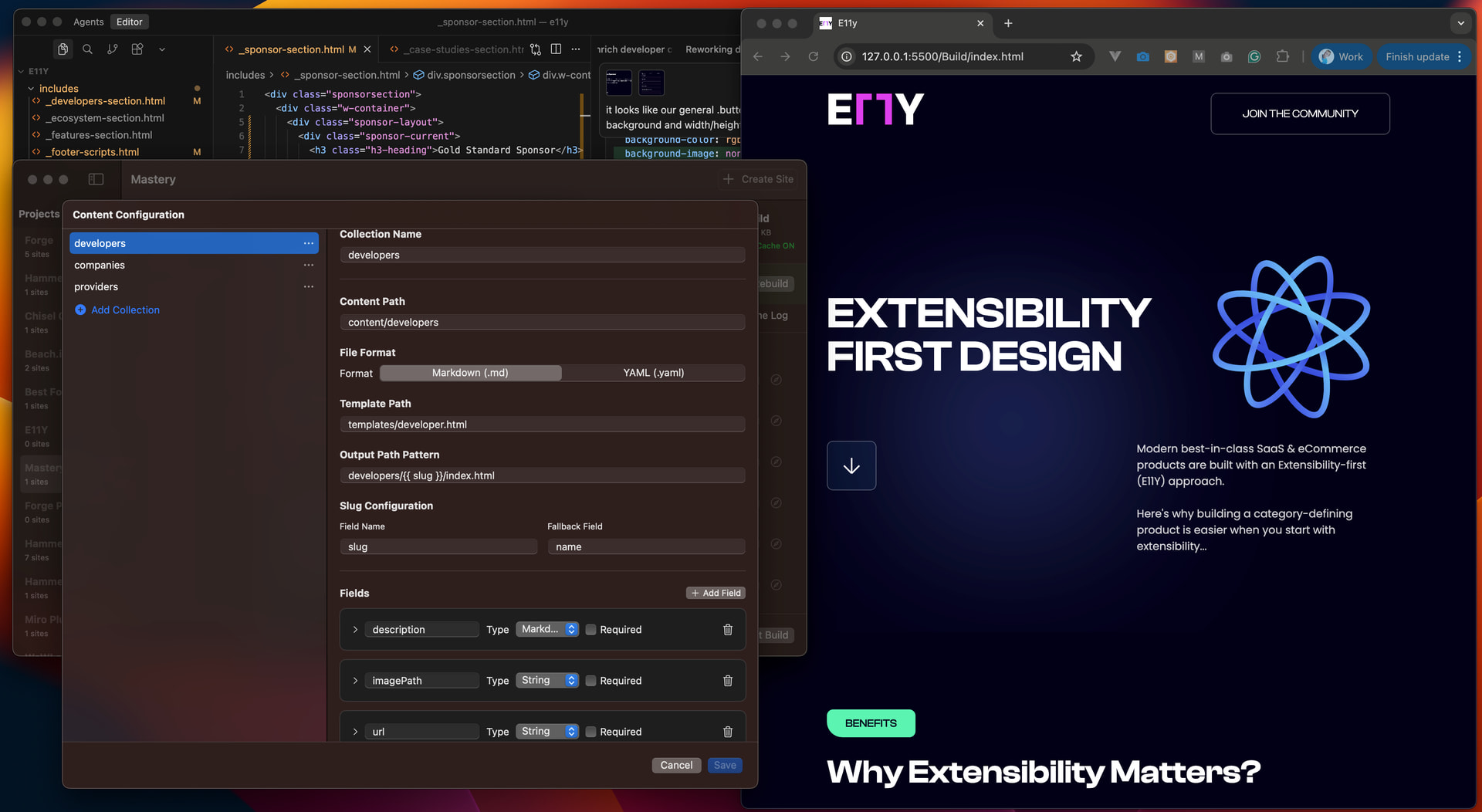Viewport: 1482px width, 812px height.
Task: Click the Content Path input field
Action: 542,323
